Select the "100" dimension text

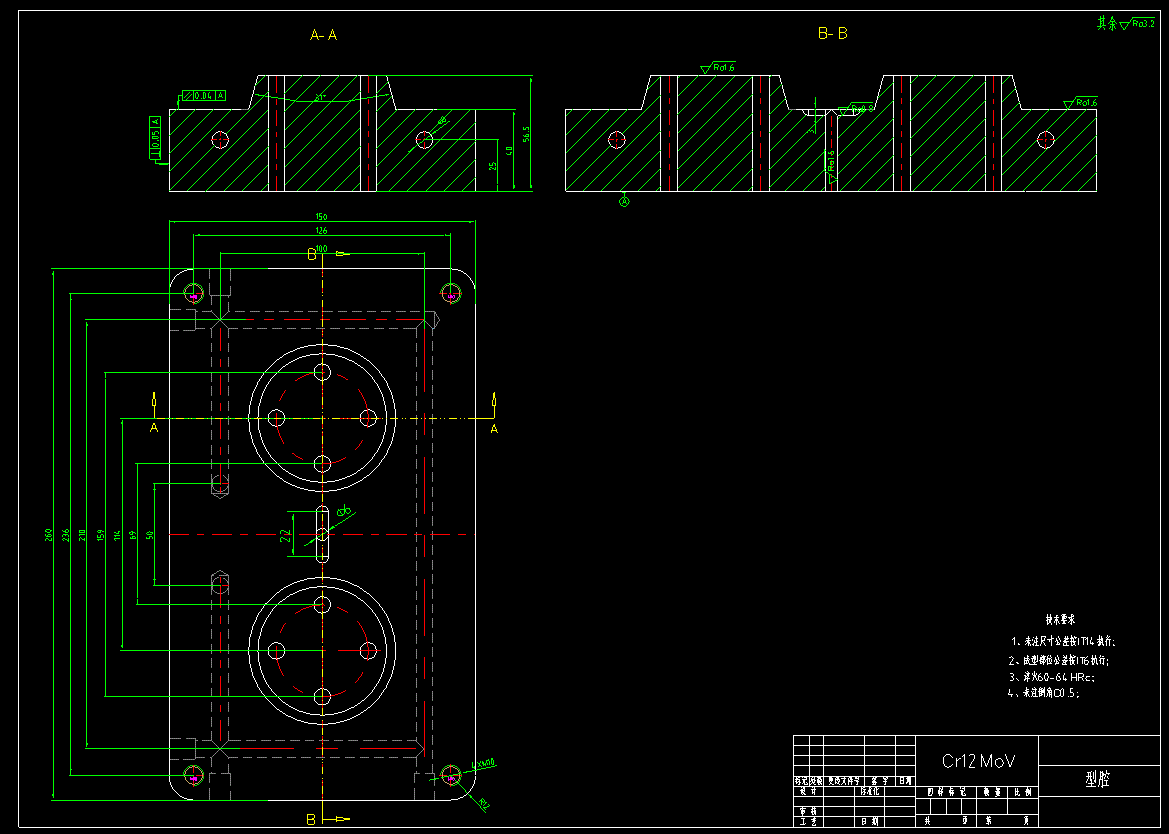322,248
